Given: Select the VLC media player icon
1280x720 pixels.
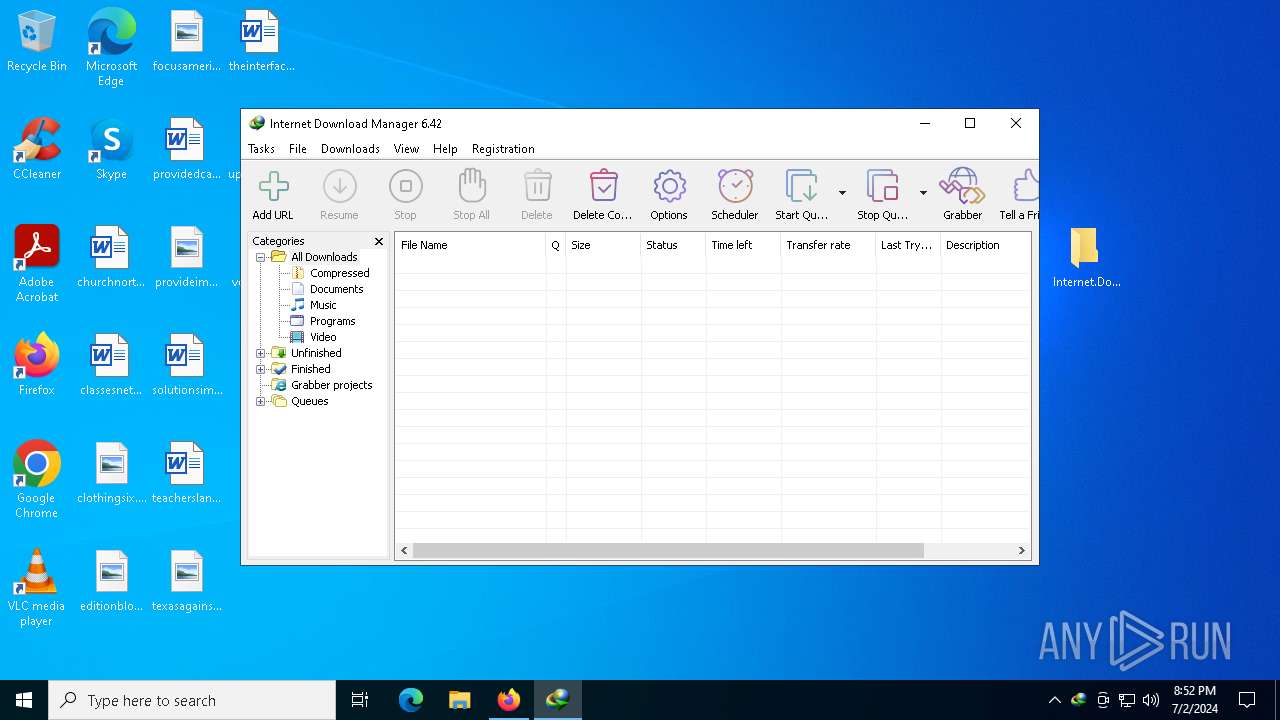Looking at the screenshot, I should click(37, 587).
